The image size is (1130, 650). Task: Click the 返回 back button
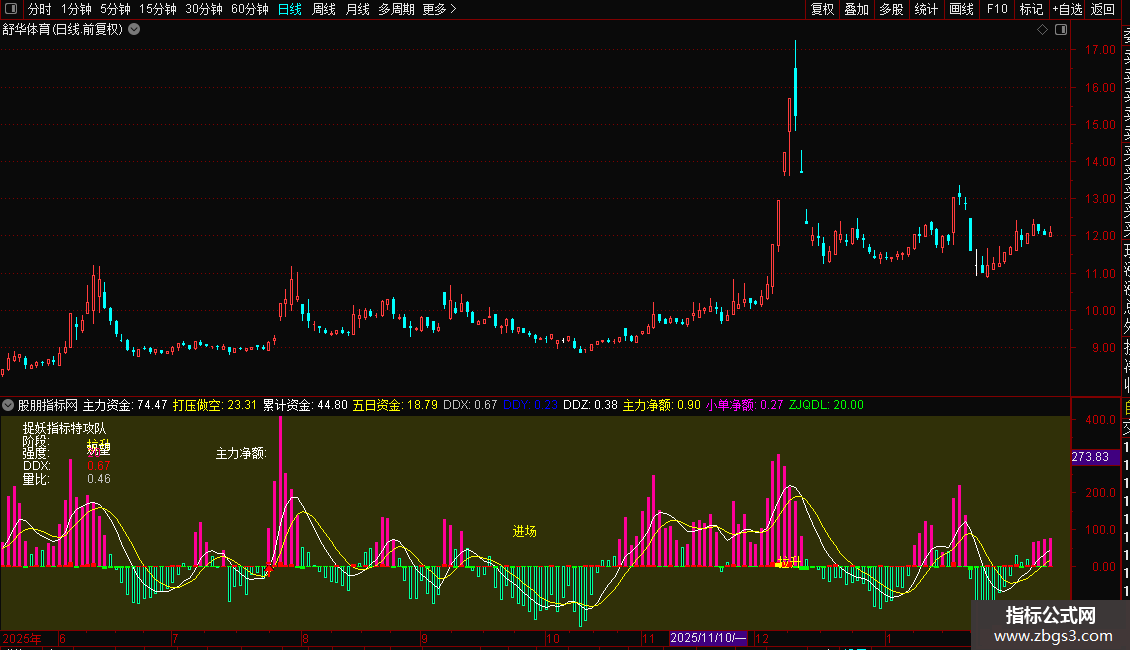(x=1103, y=9)
